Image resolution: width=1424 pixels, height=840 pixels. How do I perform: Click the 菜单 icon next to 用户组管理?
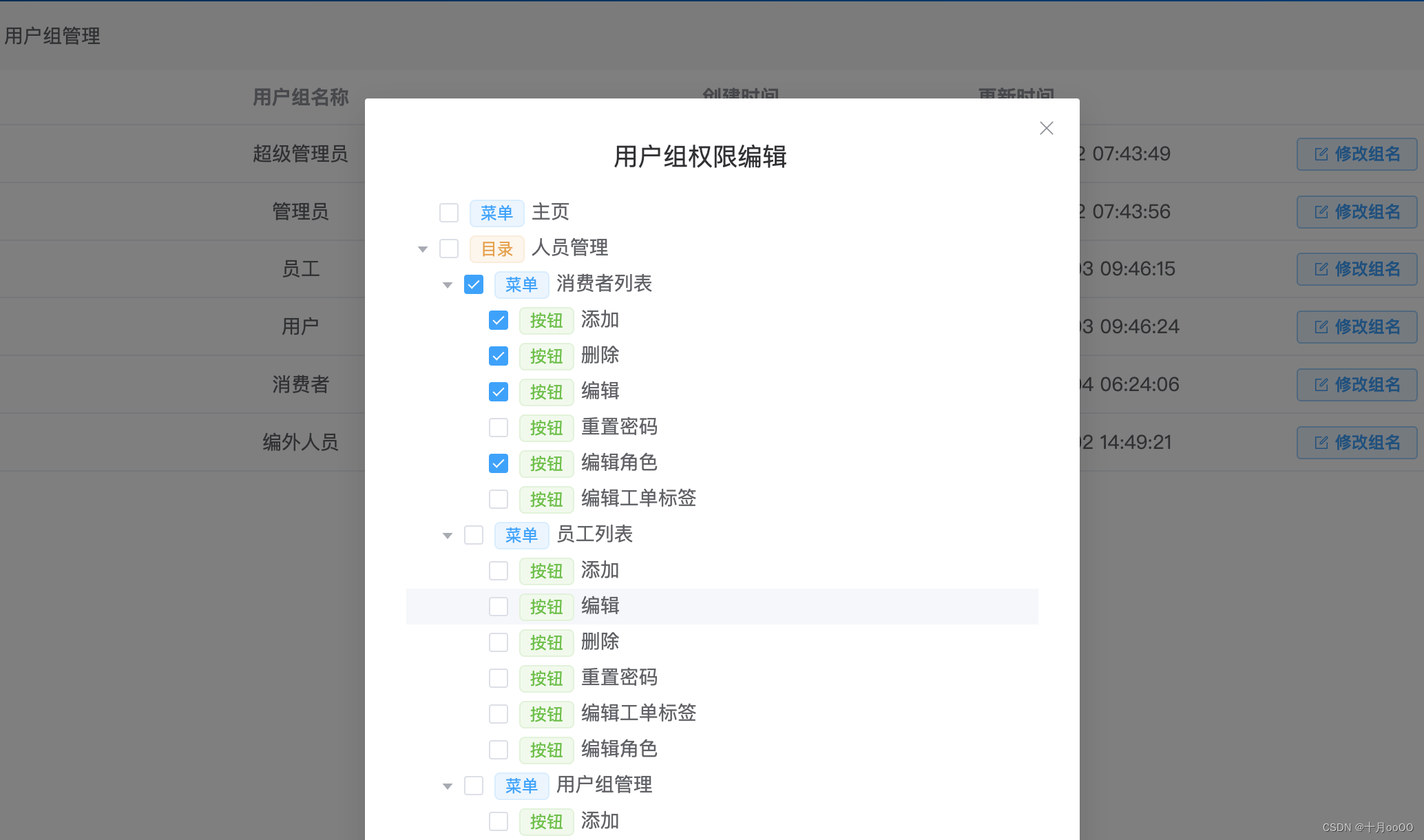[x=518, y=783]
